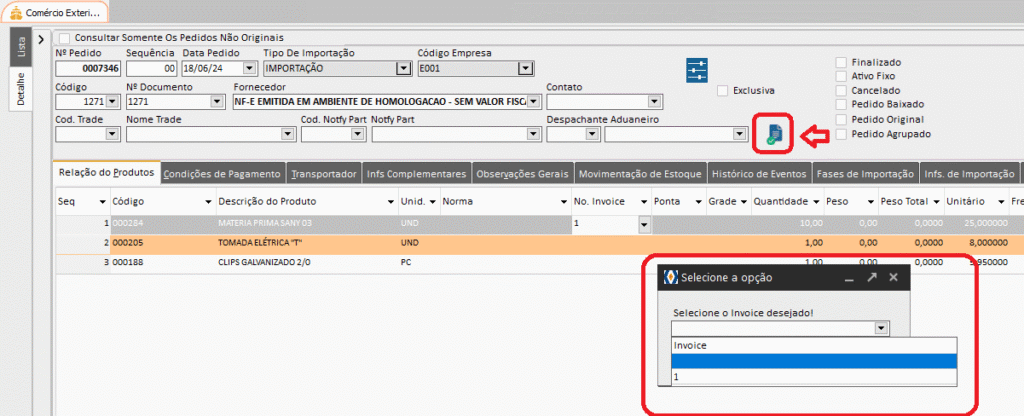This screenshot has height=416, width=1024.
Task: Open the Nome Trade dropdown
Action: (286, 133)
